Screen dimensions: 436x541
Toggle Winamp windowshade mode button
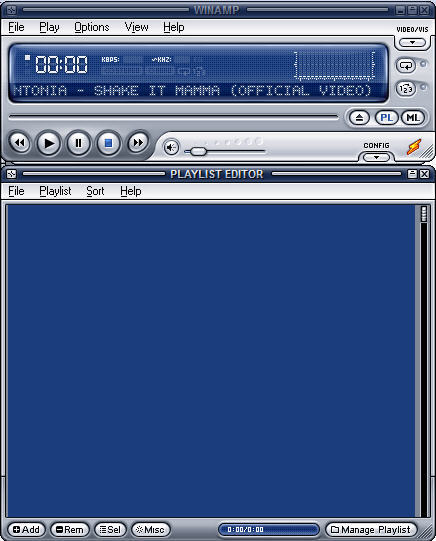coord(412,10)
